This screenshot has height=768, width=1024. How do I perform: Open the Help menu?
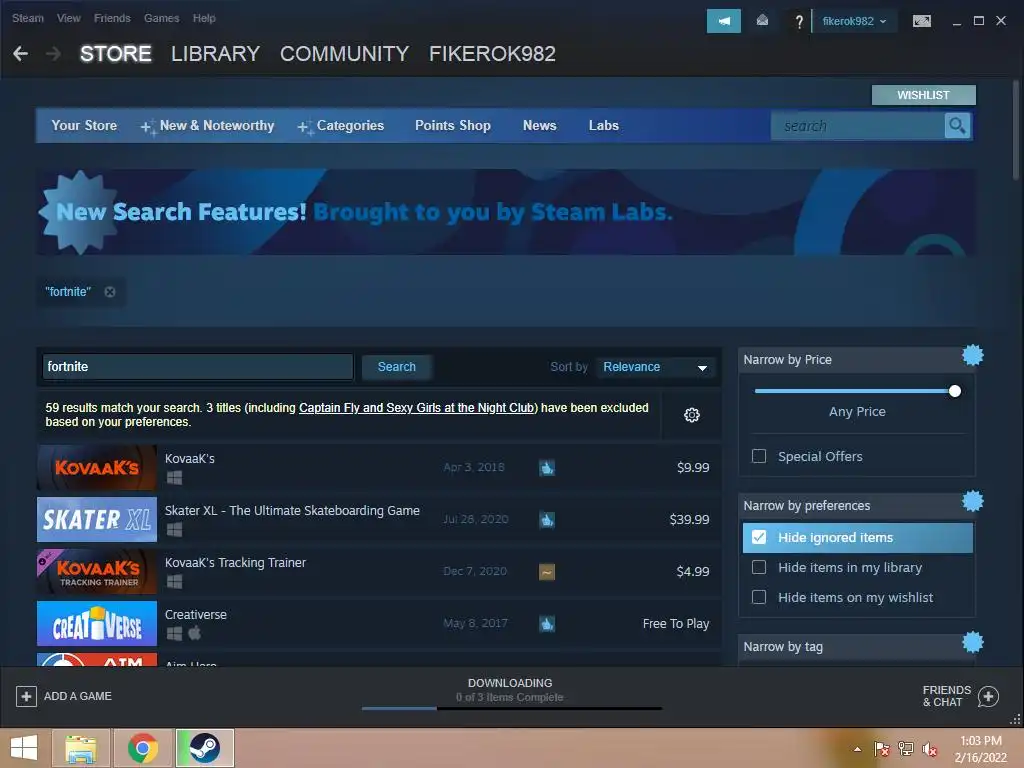(x=204, y=18)
